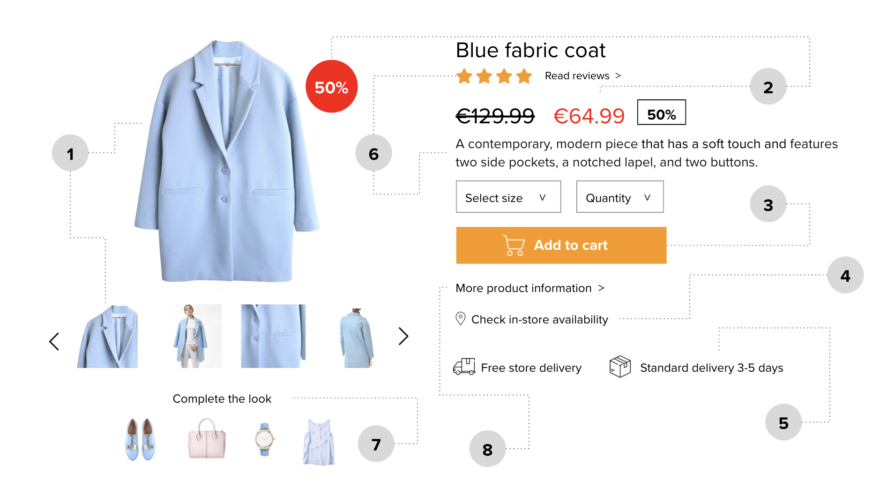The image size is (880, 495).
Task: Open the Select size dropdown
Action: tap(508, 197)
